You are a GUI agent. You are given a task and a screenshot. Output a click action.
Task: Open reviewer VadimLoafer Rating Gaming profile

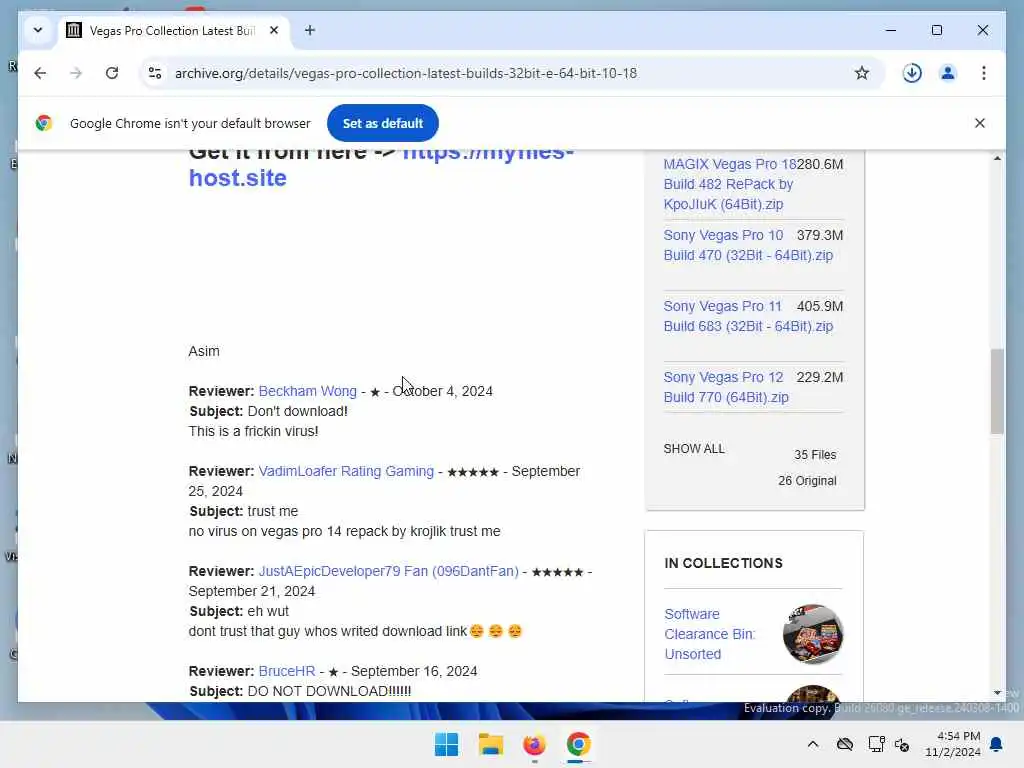pyautogui.click(x=346, y=471)
